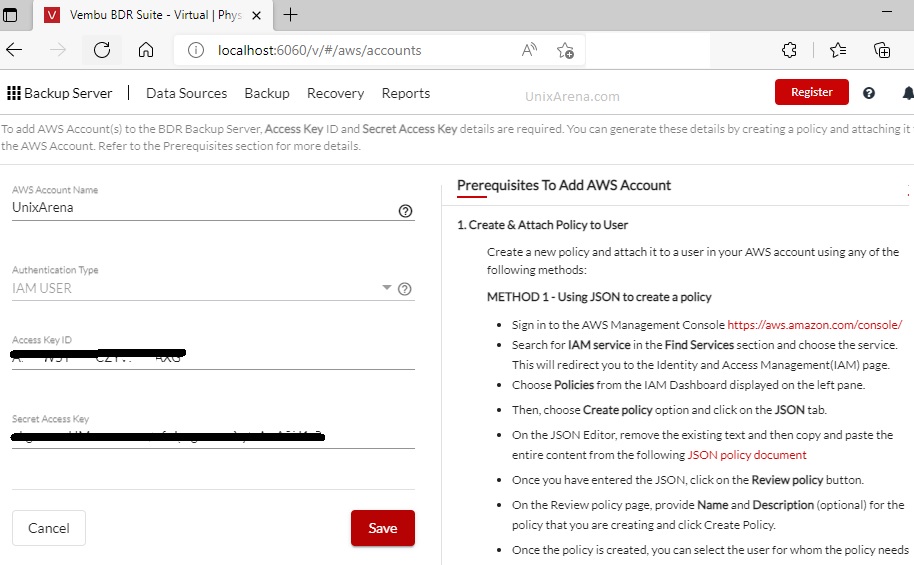
Task: Open the notifications bell icon
Action: tap(908, 93)
